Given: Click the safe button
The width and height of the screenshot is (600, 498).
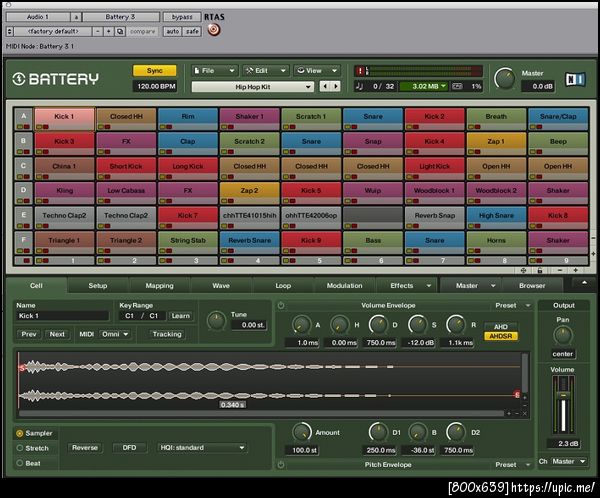Looking at the screenshot, I should pos(192,31).
